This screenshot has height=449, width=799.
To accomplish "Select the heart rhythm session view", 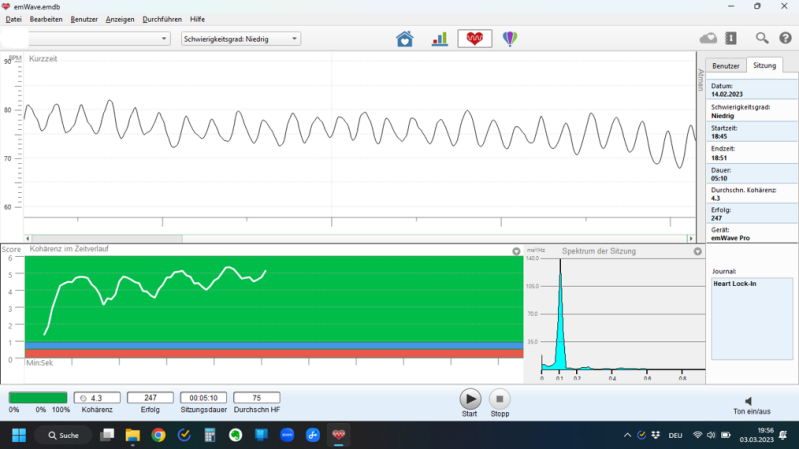I will point(474,39).
